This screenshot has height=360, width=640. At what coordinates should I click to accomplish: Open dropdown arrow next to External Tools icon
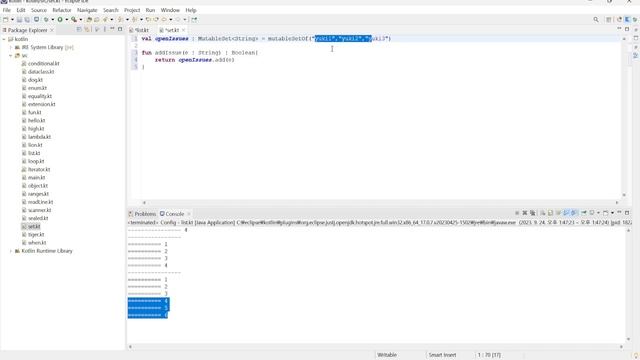pos(80,20)
